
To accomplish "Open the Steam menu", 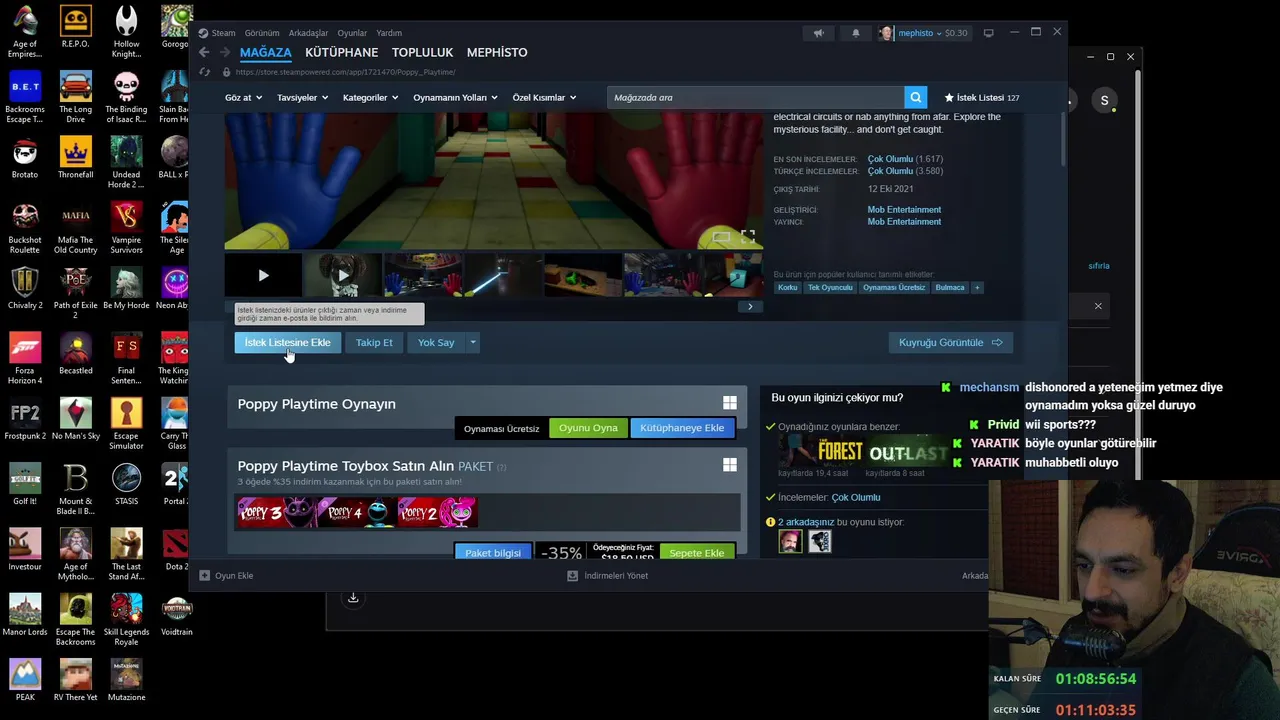I will [217, 33].
